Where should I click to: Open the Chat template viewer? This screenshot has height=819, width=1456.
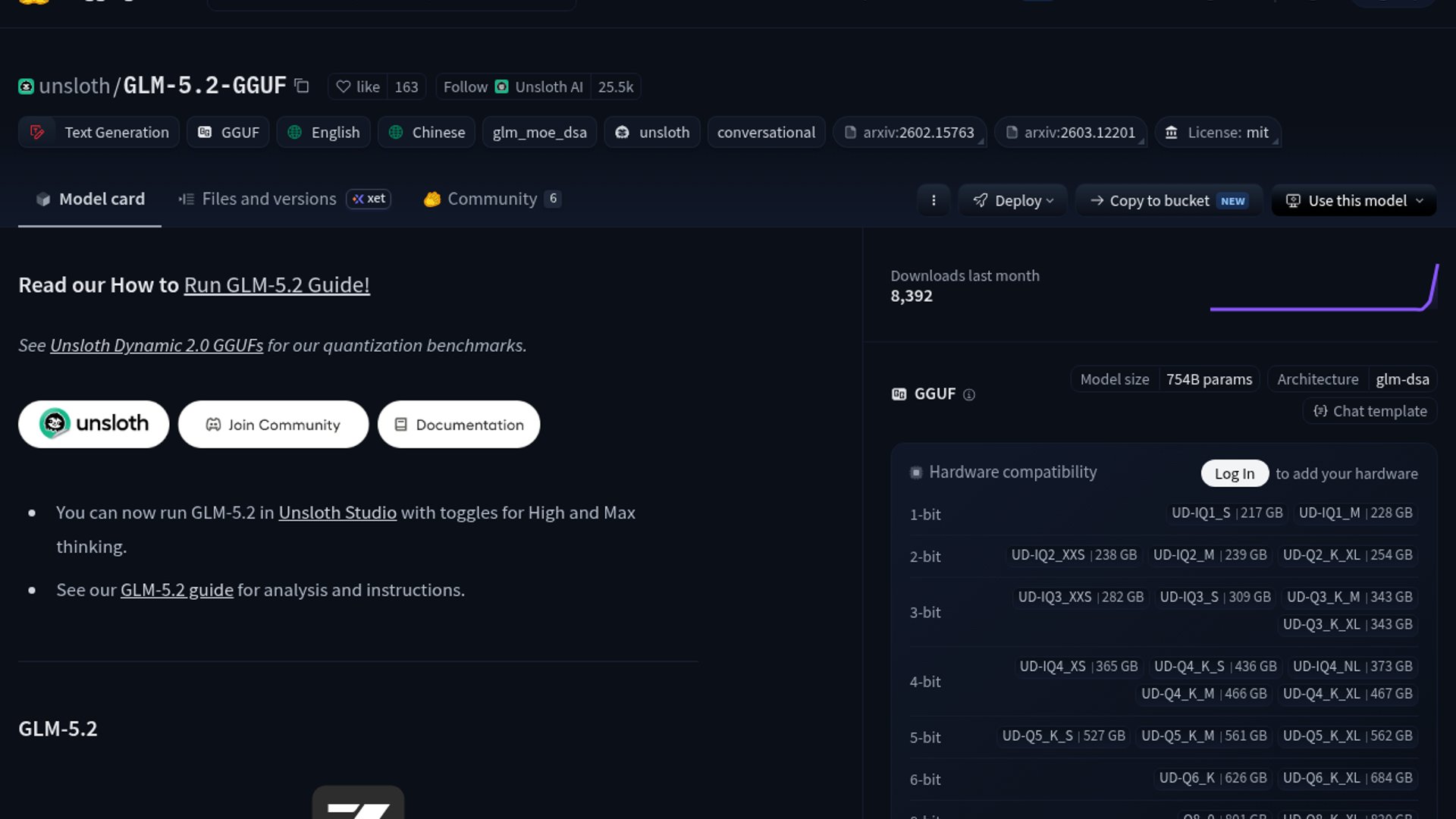(1370, 411)
